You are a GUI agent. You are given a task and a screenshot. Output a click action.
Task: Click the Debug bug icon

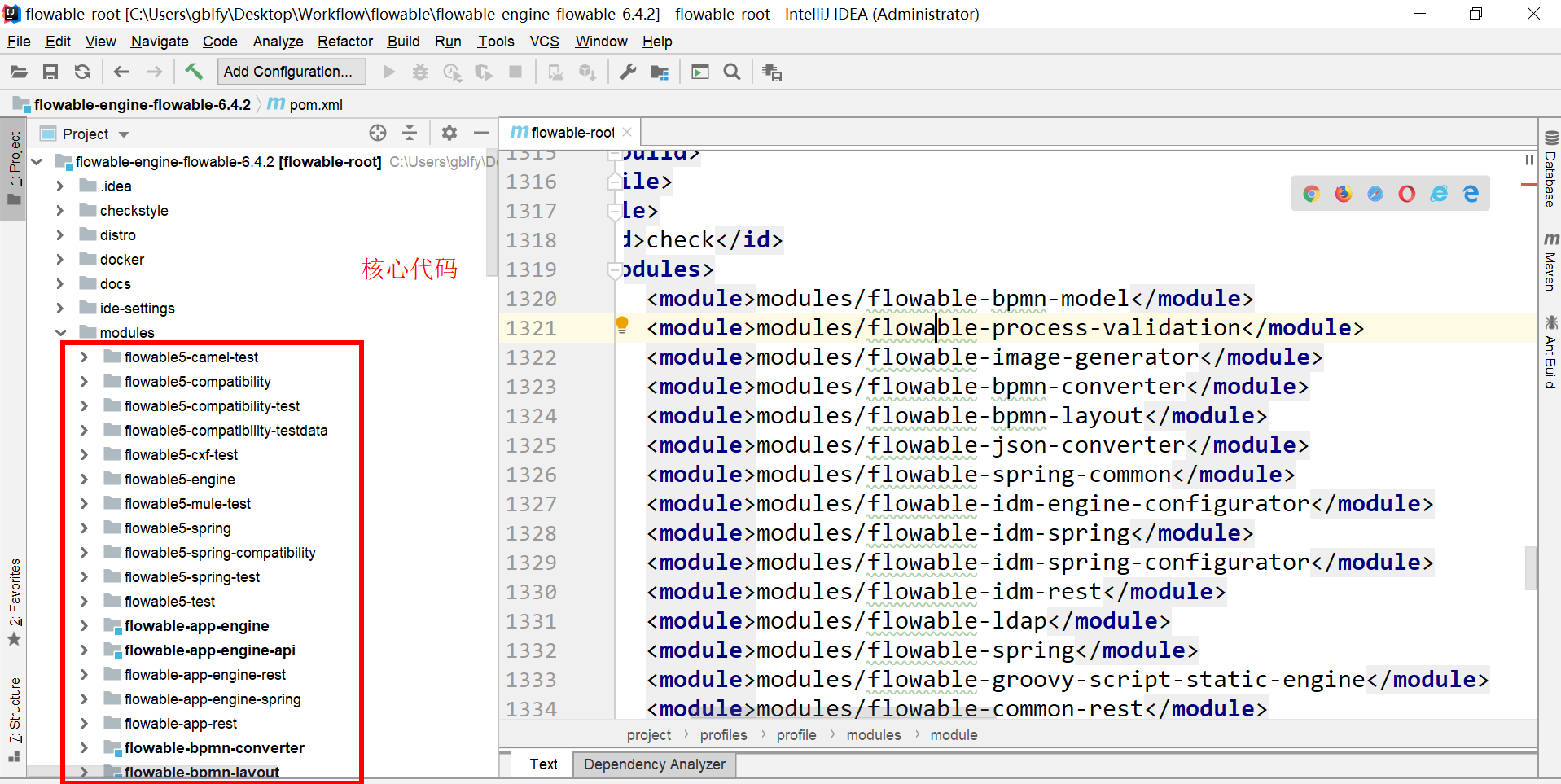(x=420, y=72)
